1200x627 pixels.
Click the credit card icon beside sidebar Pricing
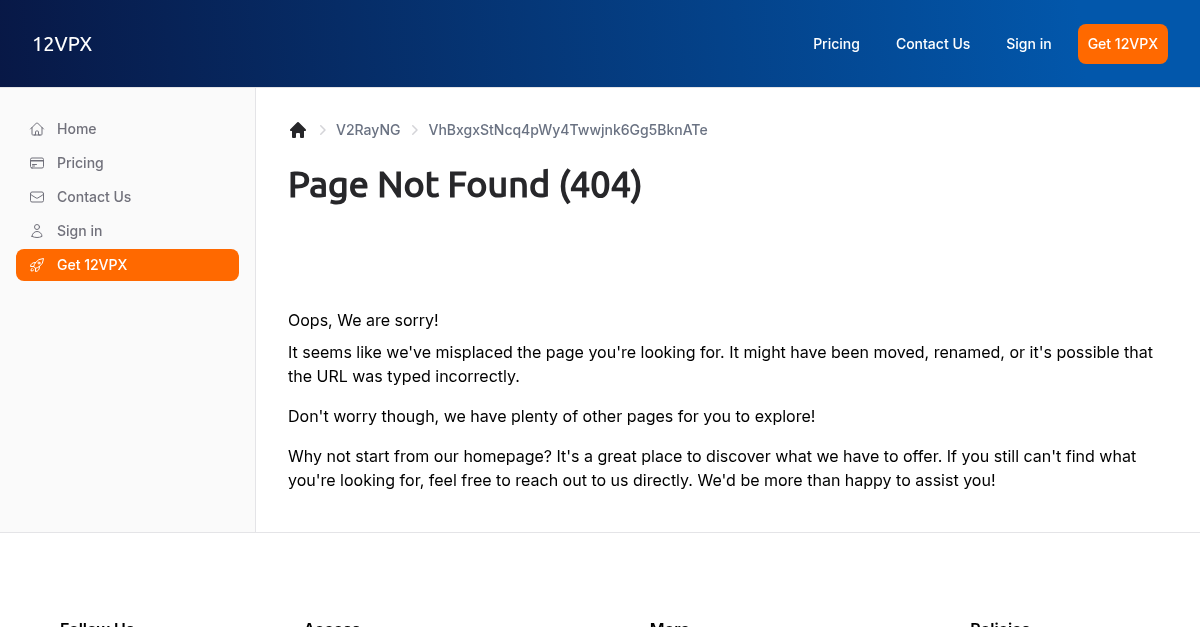[x=37, y=163]
